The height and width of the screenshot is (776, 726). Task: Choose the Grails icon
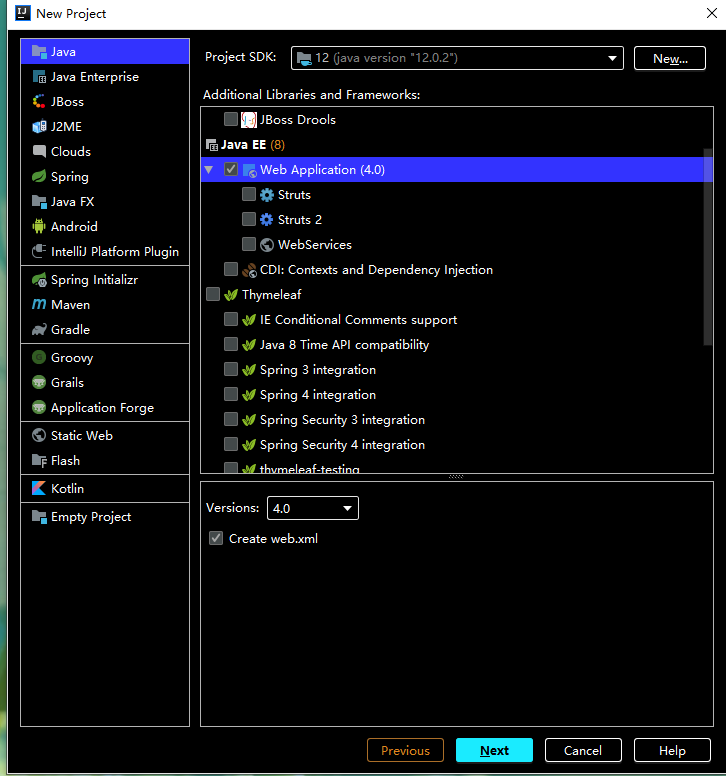click(39, 383)
